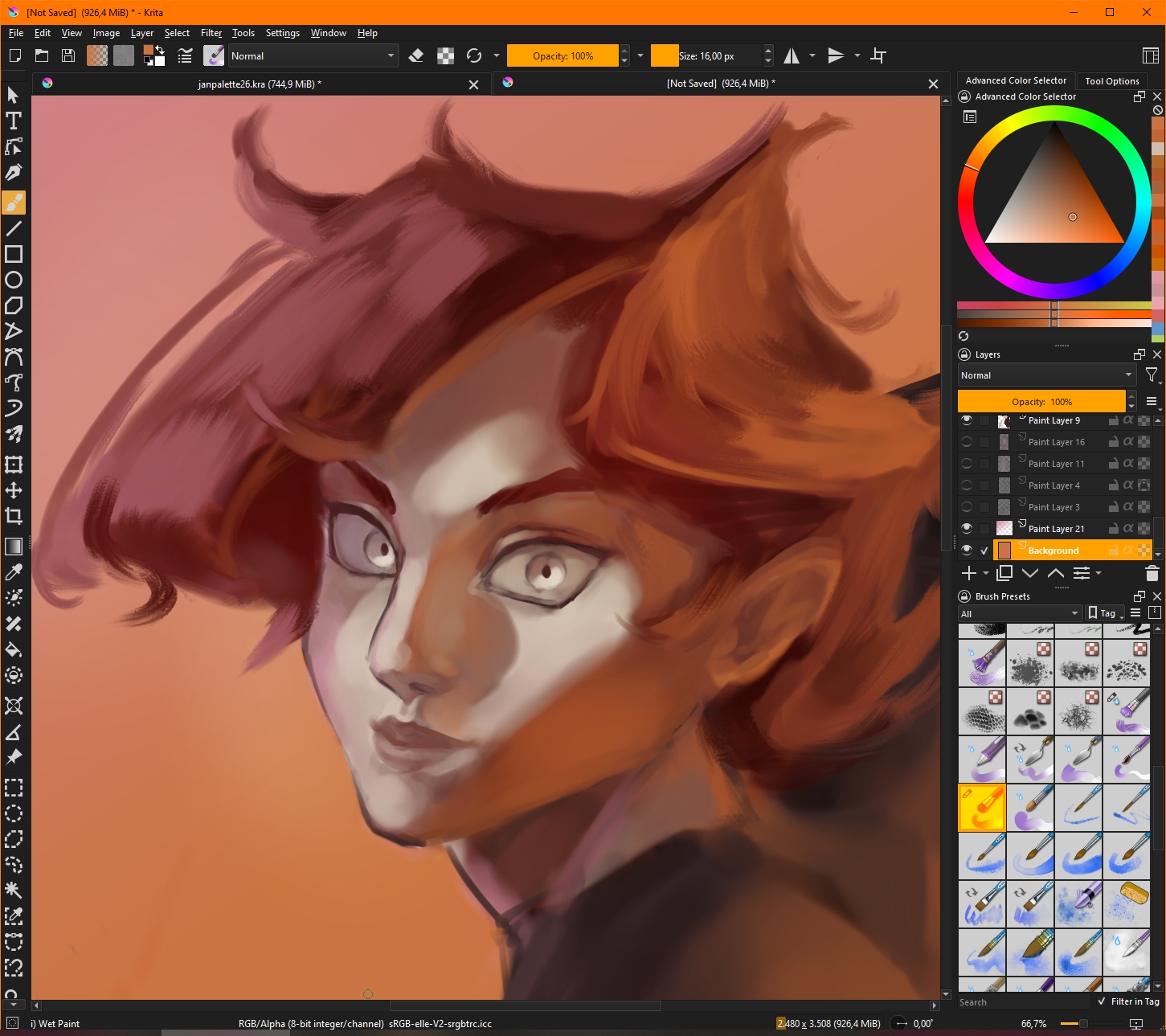The image size is (1166, 1036).
Task: Delete layer using trash icon
Action: click(x=1152, y=573)
